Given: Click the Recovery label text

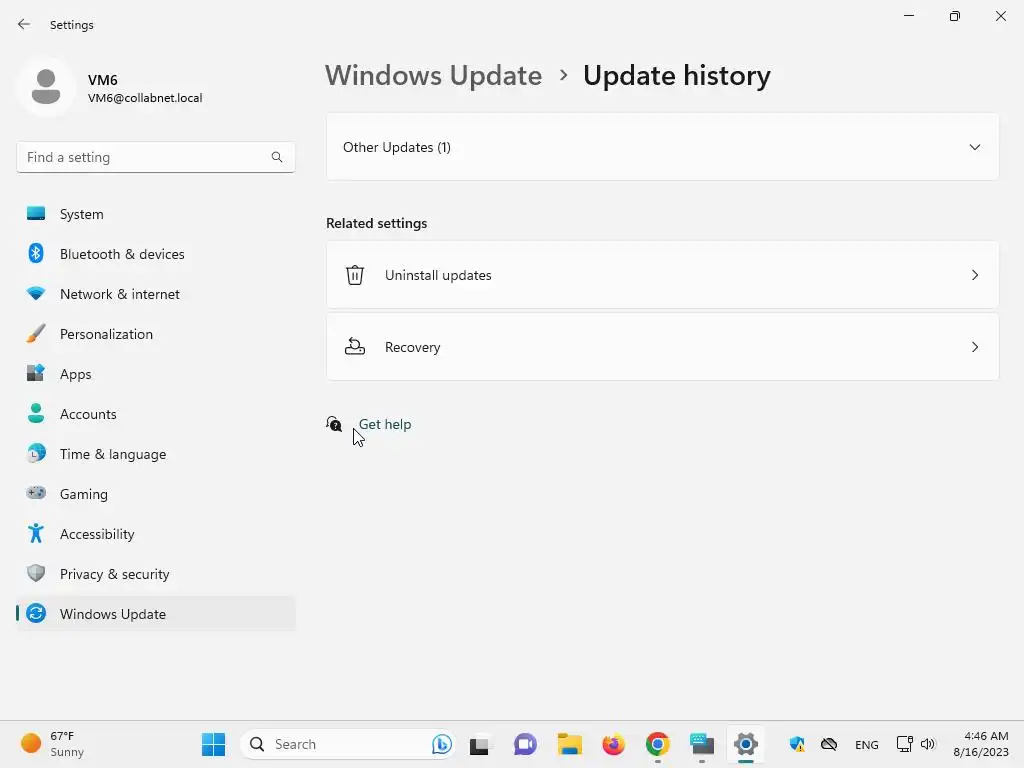Looking at the screenshot, I should tap(413, 347).
